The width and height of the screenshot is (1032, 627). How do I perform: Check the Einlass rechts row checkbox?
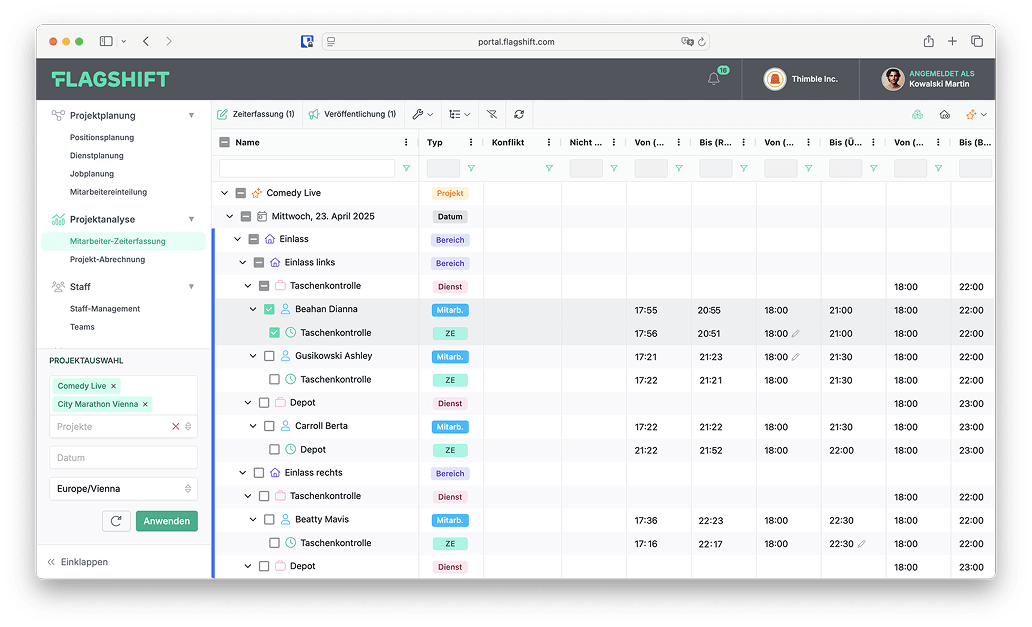[259, 473]
